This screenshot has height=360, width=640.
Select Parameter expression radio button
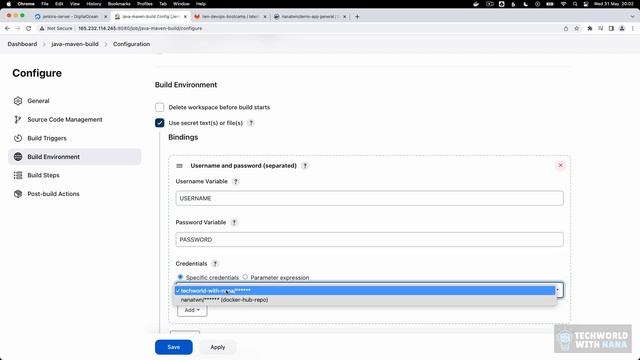pyautogui.click(x=245, y=277)
